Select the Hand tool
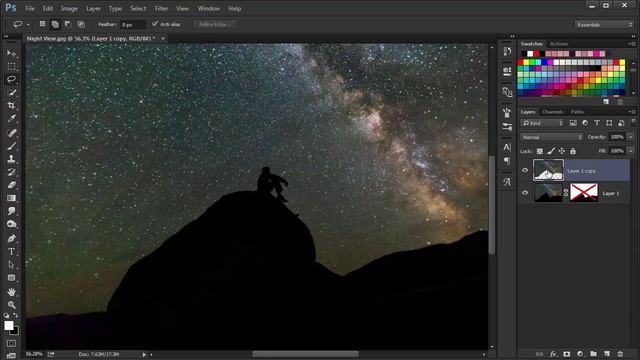This screenshot has width=640, height=360. pos(11,292)
